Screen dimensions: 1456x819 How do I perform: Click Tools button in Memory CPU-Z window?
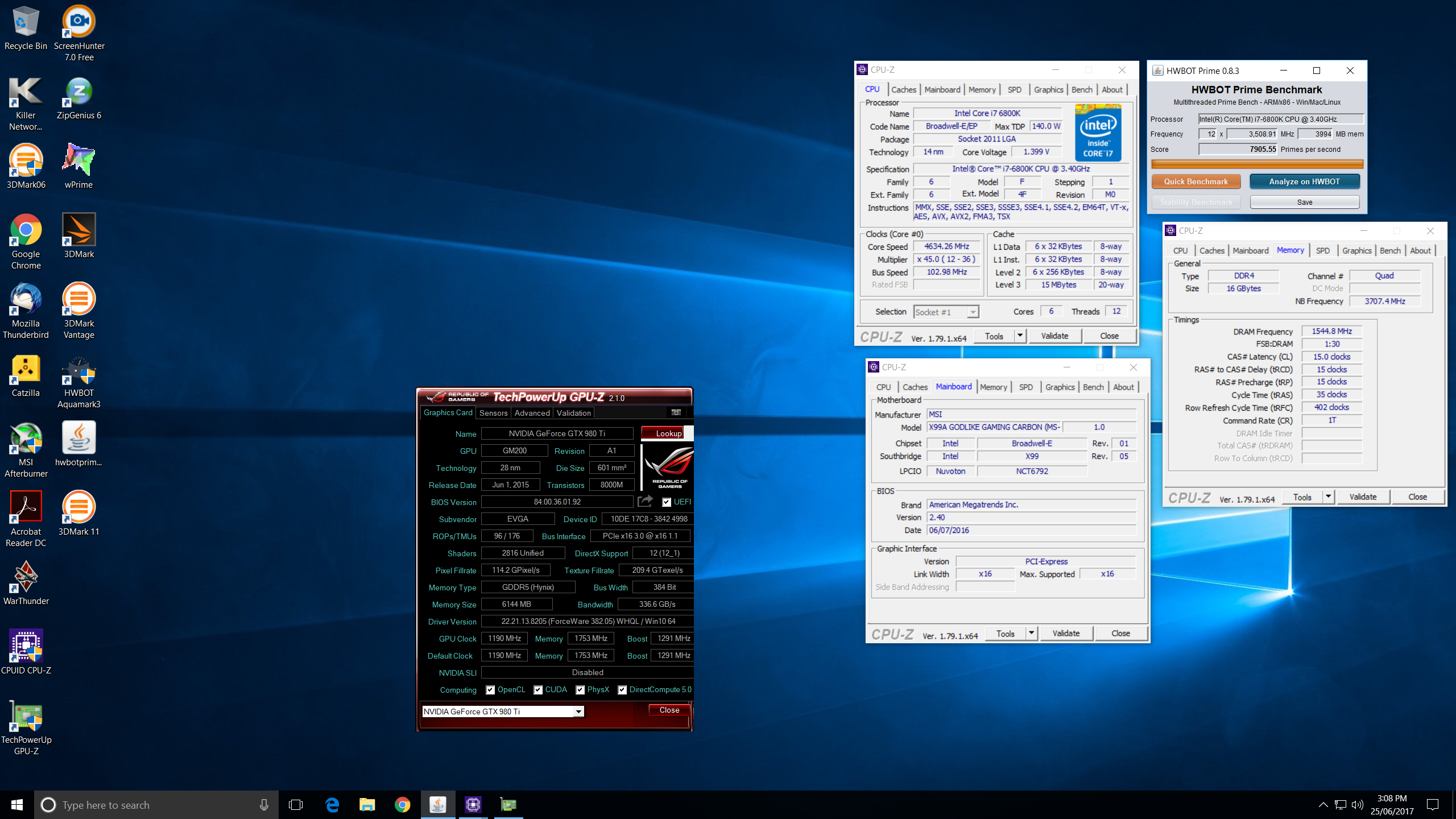click(1302, 497)
